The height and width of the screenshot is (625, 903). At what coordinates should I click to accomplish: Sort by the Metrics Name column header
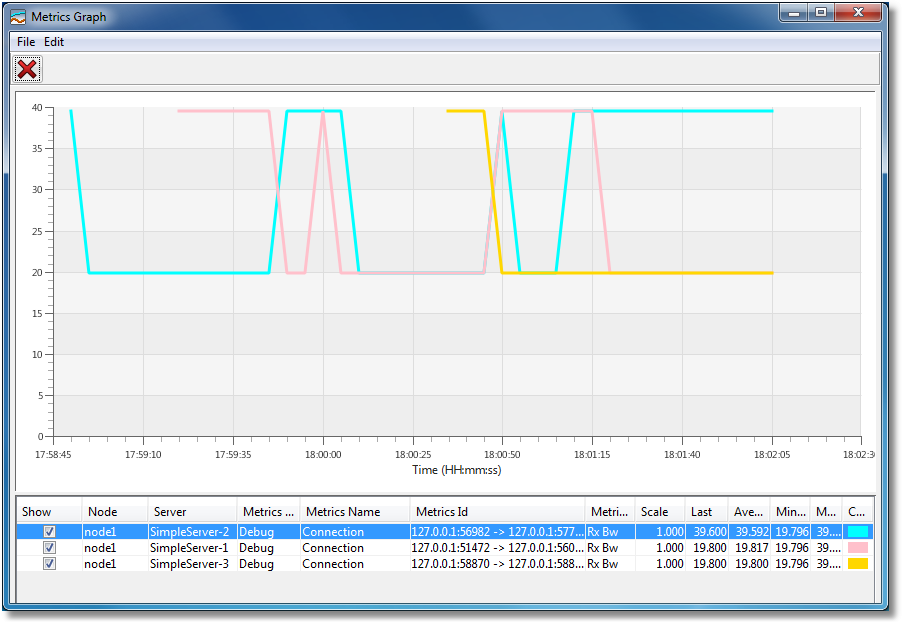353,512
